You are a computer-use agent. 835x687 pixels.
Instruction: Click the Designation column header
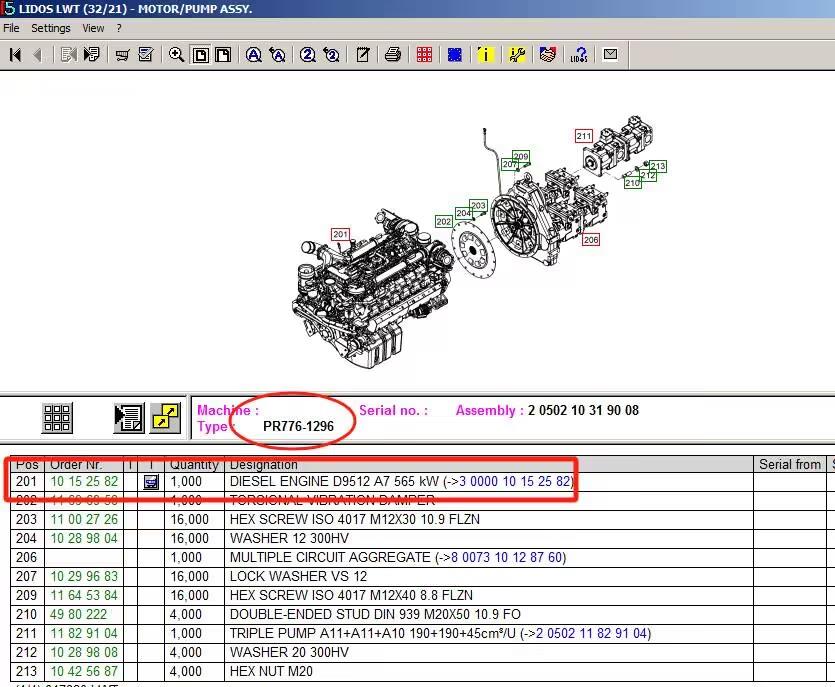click(x=489, y=464)
